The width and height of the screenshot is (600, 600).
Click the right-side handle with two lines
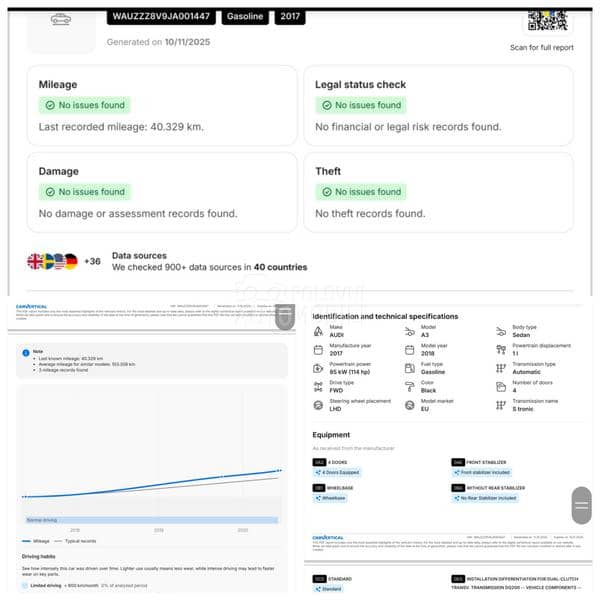point(581,506)
